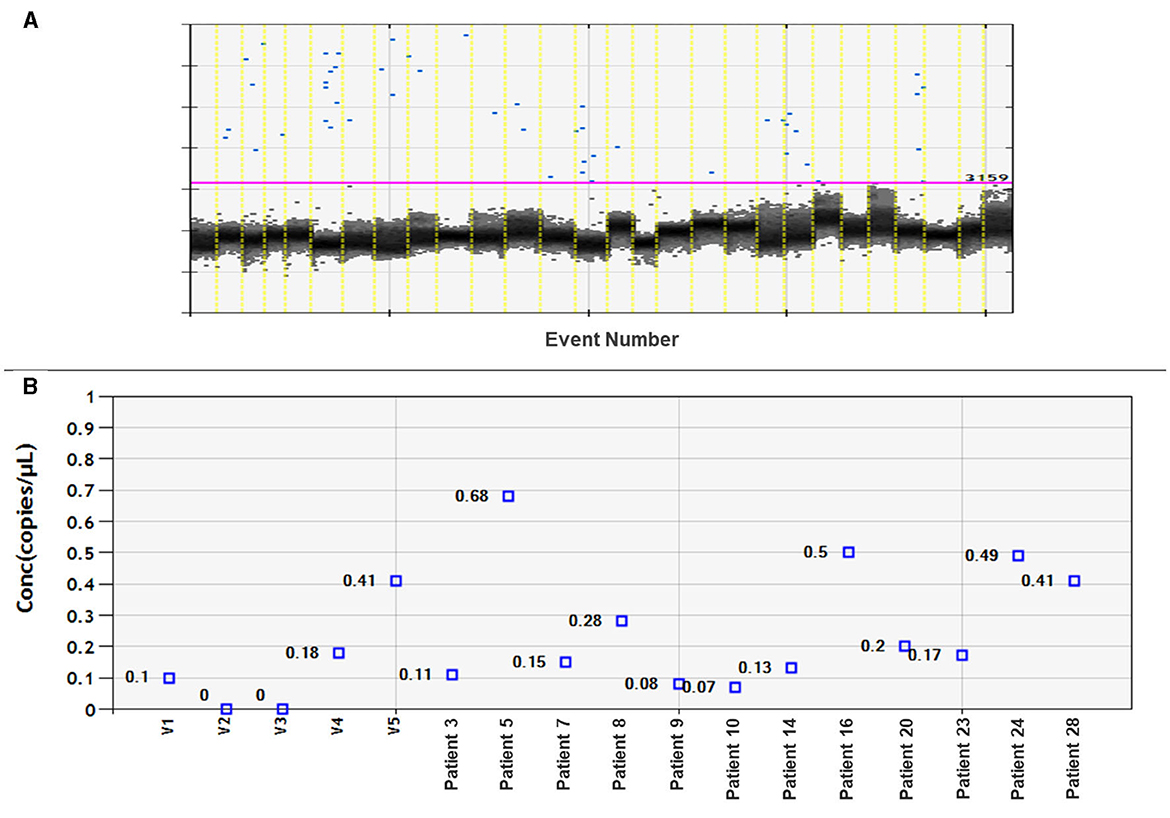Click the y-axis tick label 1
The width and height of the screenshot is (1170, 818).
91,397
